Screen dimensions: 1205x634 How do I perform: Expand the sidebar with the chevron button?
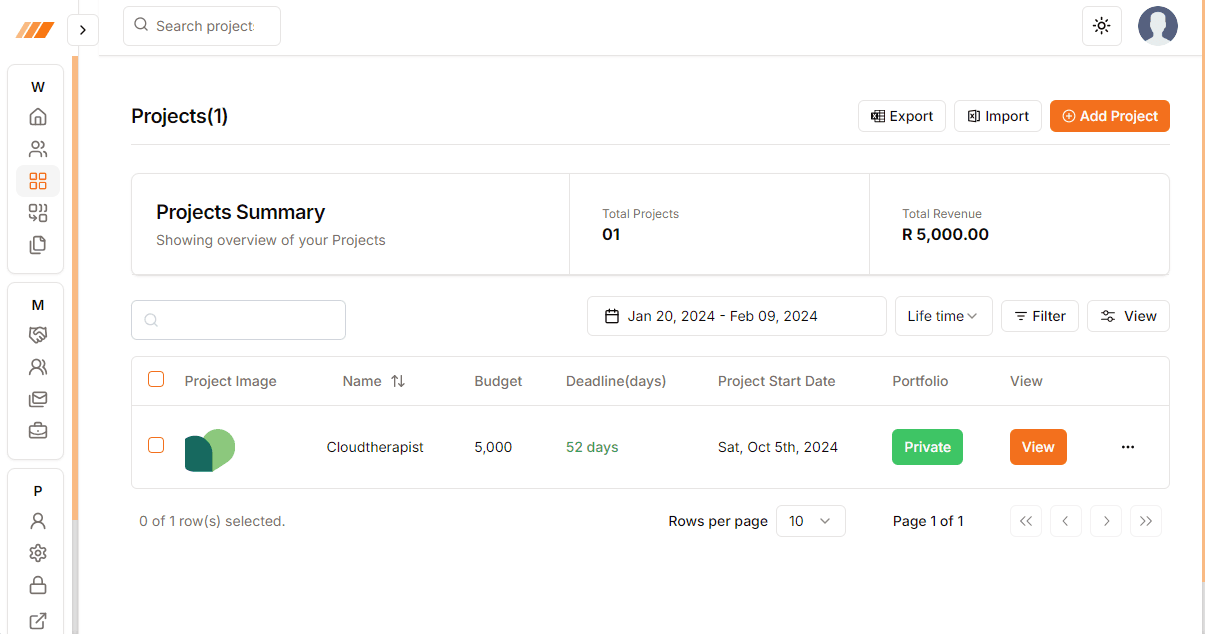point(82,30)
